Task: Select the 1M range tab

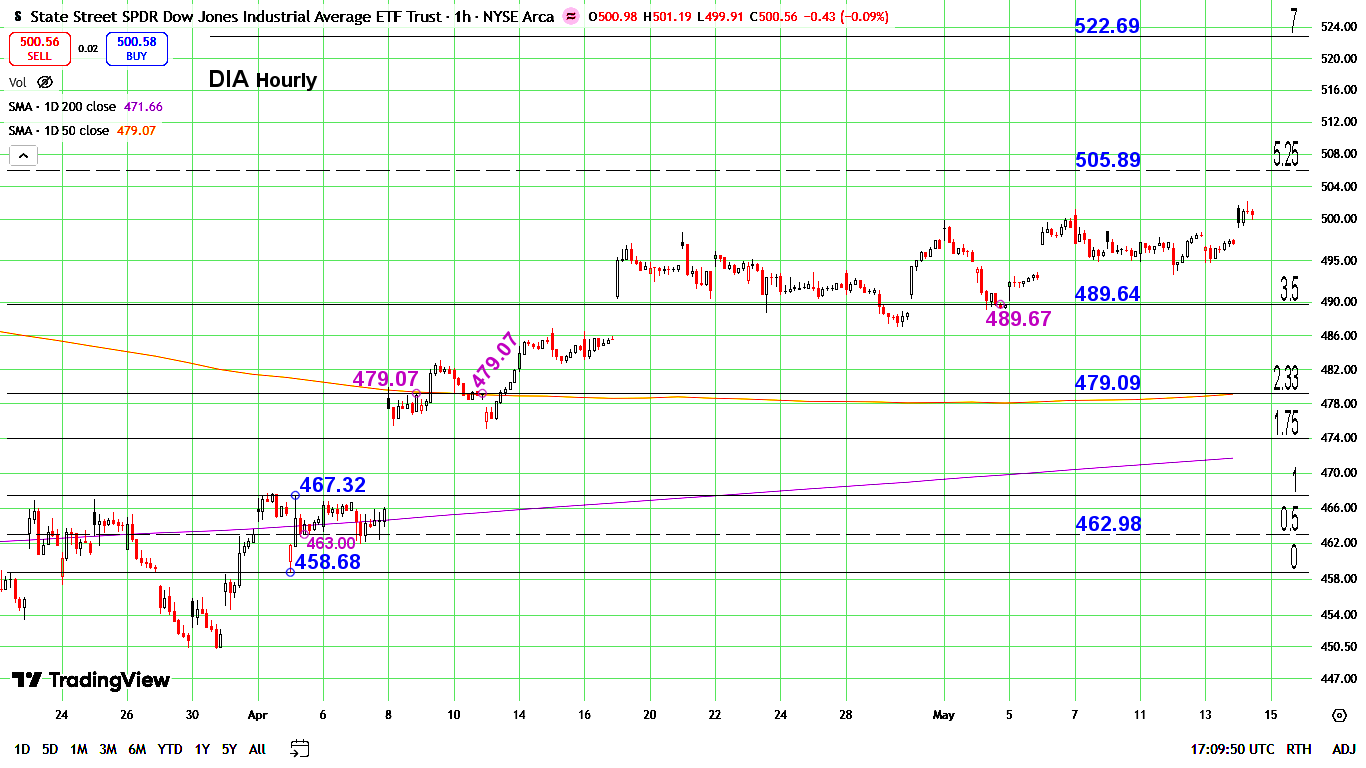Action: point(79,749)
